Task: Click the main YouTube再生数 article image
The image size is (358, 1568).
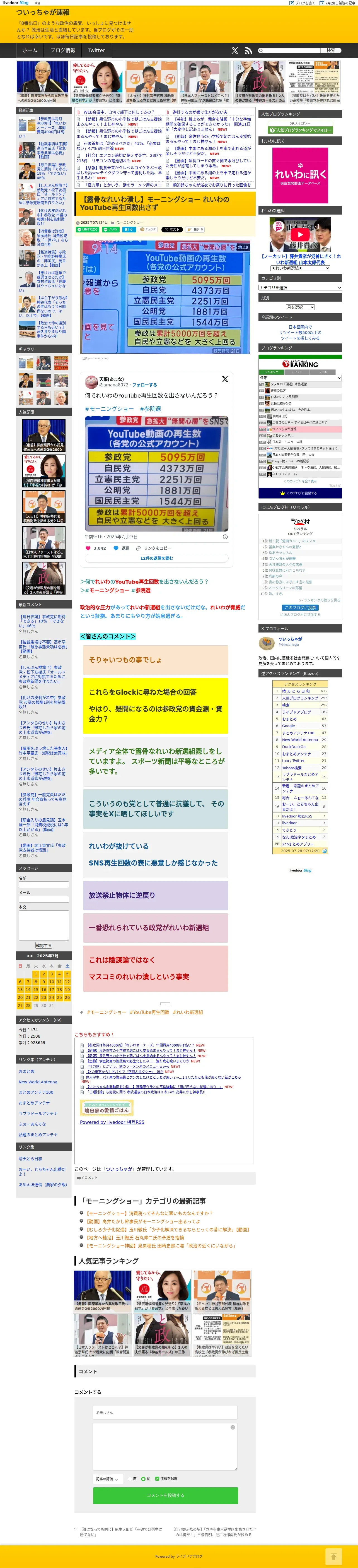Action: pos(165,297)
